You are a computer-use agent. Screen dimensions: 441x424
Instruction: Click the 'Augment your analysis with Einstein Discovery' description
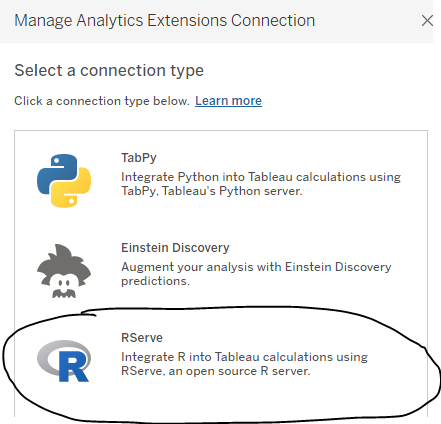click(x=256, y=274)
